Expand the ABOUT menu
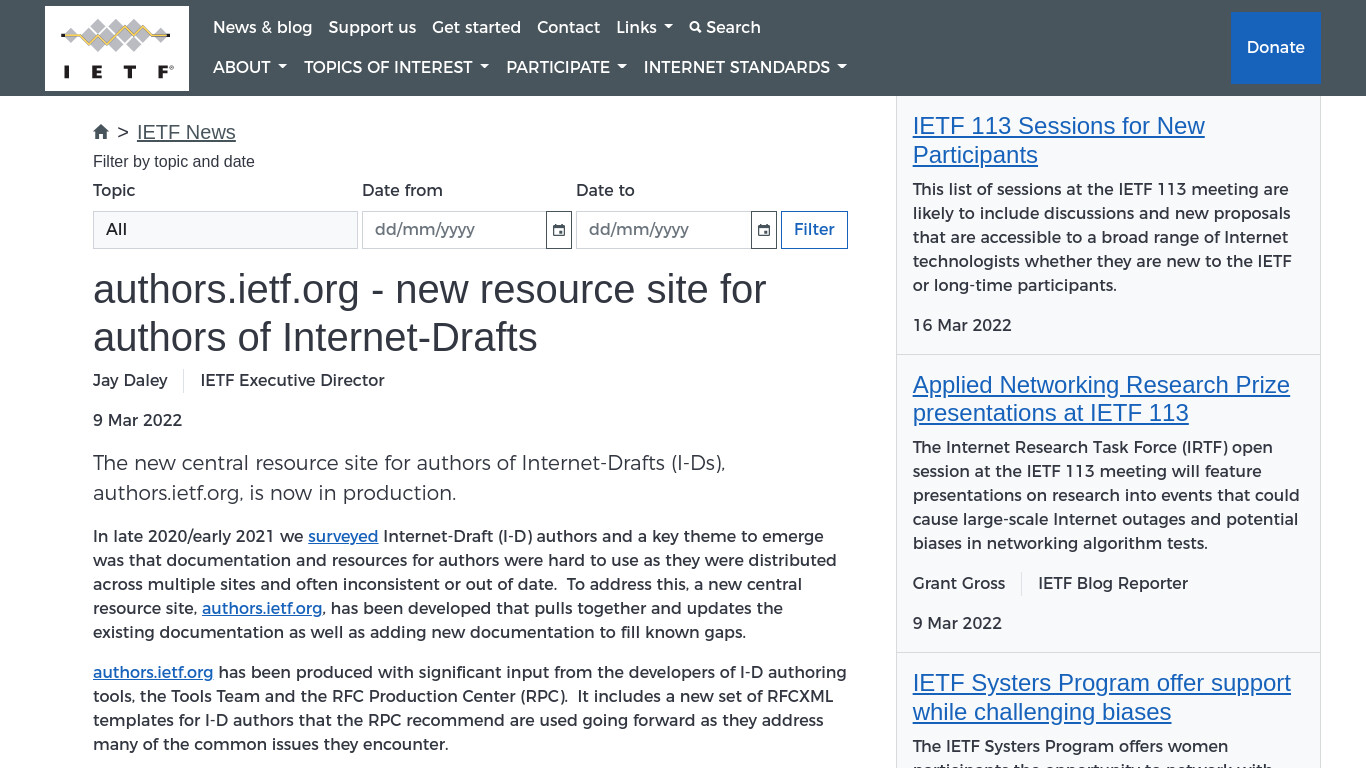This screenshot has width=1366, height=768. click(x=250, y=67)
